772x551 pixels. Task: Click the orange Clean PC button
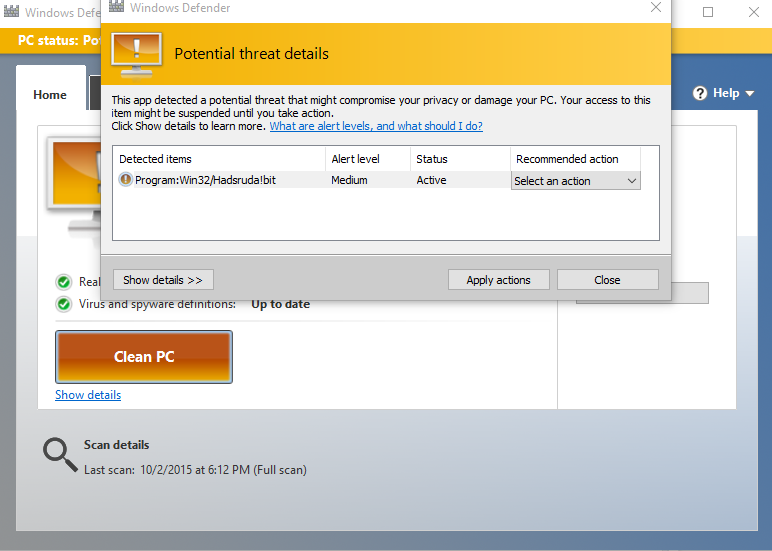[x=144, y=357]
